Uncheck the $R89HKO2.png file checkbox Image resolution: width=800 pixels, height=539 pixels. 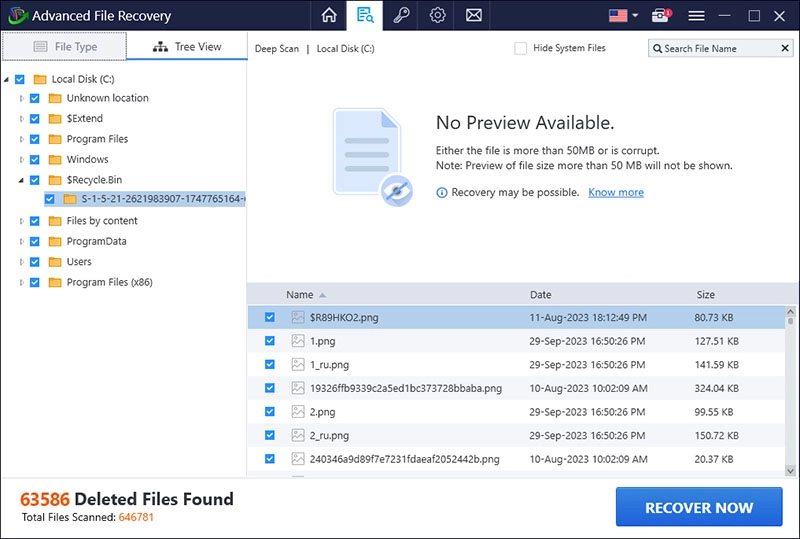click(x=270, y=317)
